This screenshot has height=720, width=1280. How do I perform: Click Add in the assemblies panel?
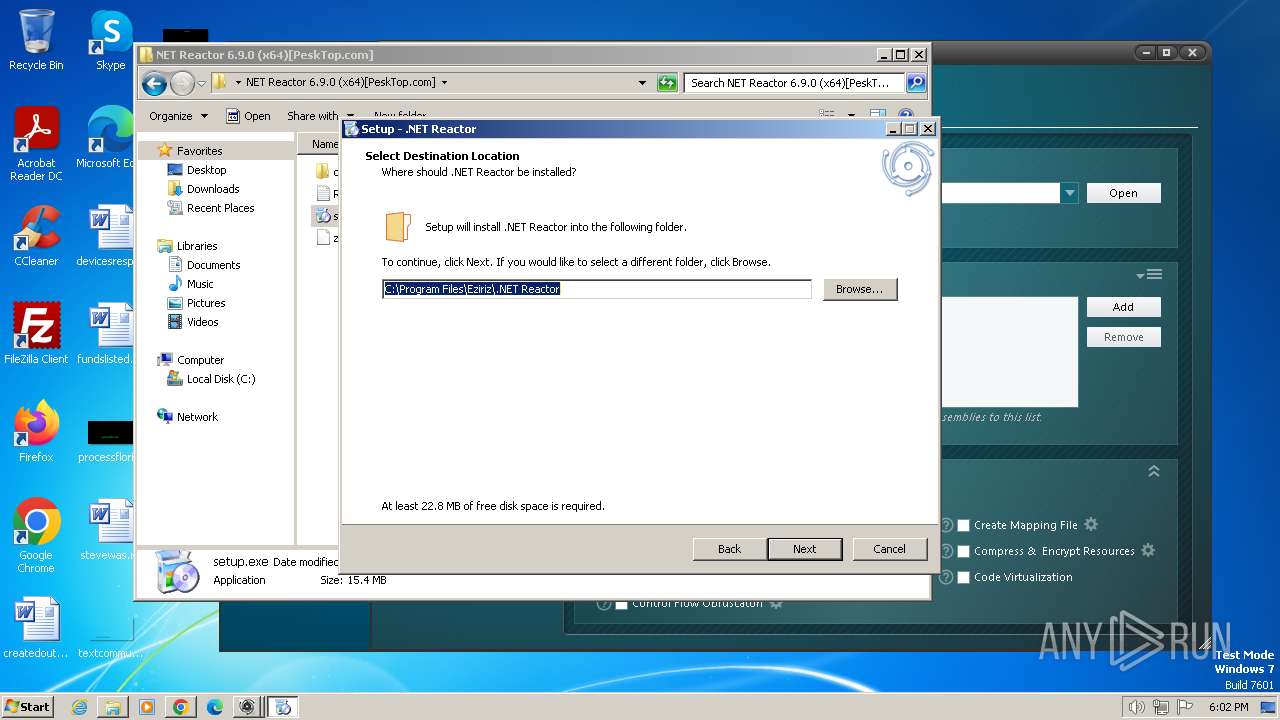[1124, 307]
